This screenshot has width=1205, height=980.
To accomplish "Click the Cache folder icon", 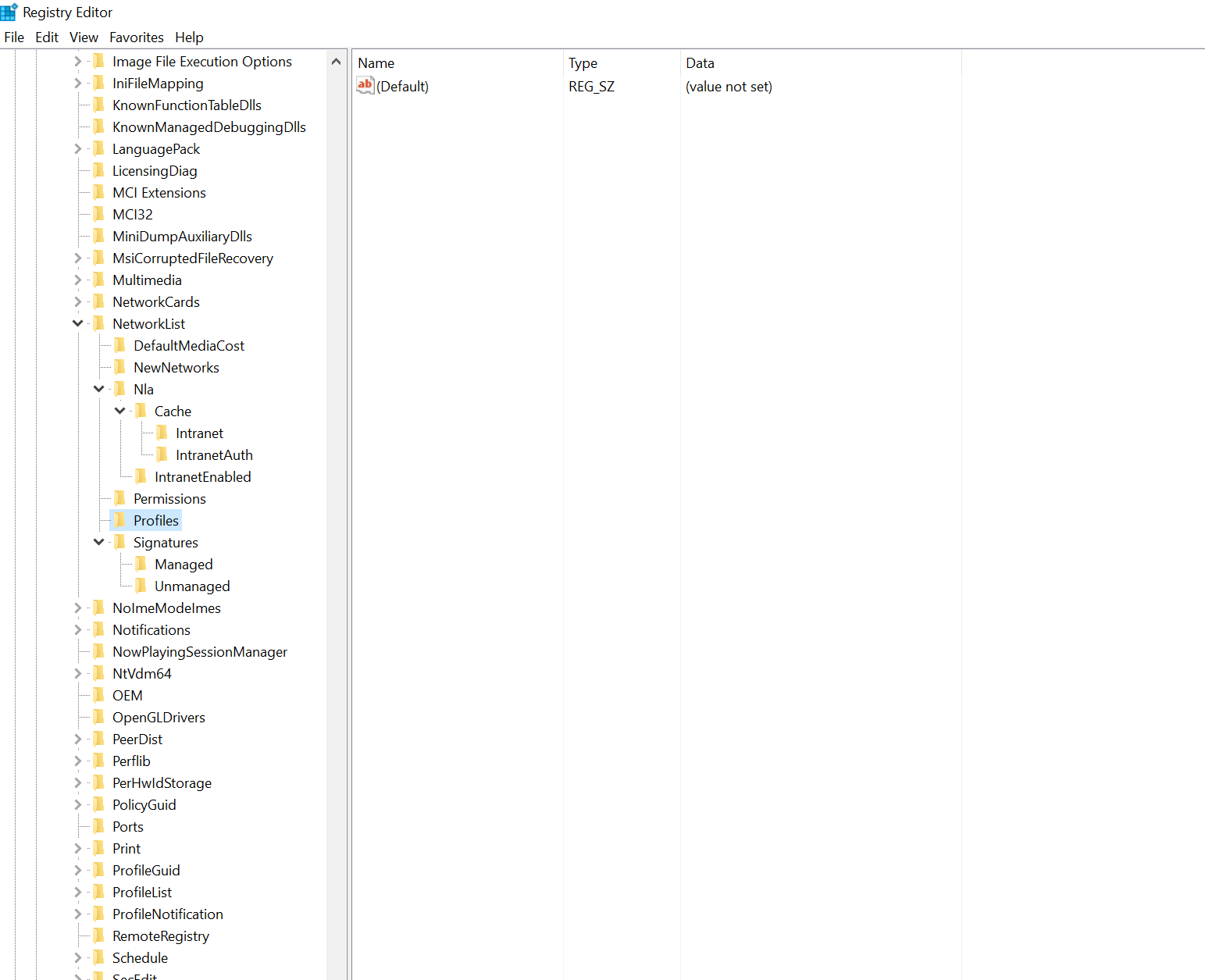I will [x=141, y=411].
